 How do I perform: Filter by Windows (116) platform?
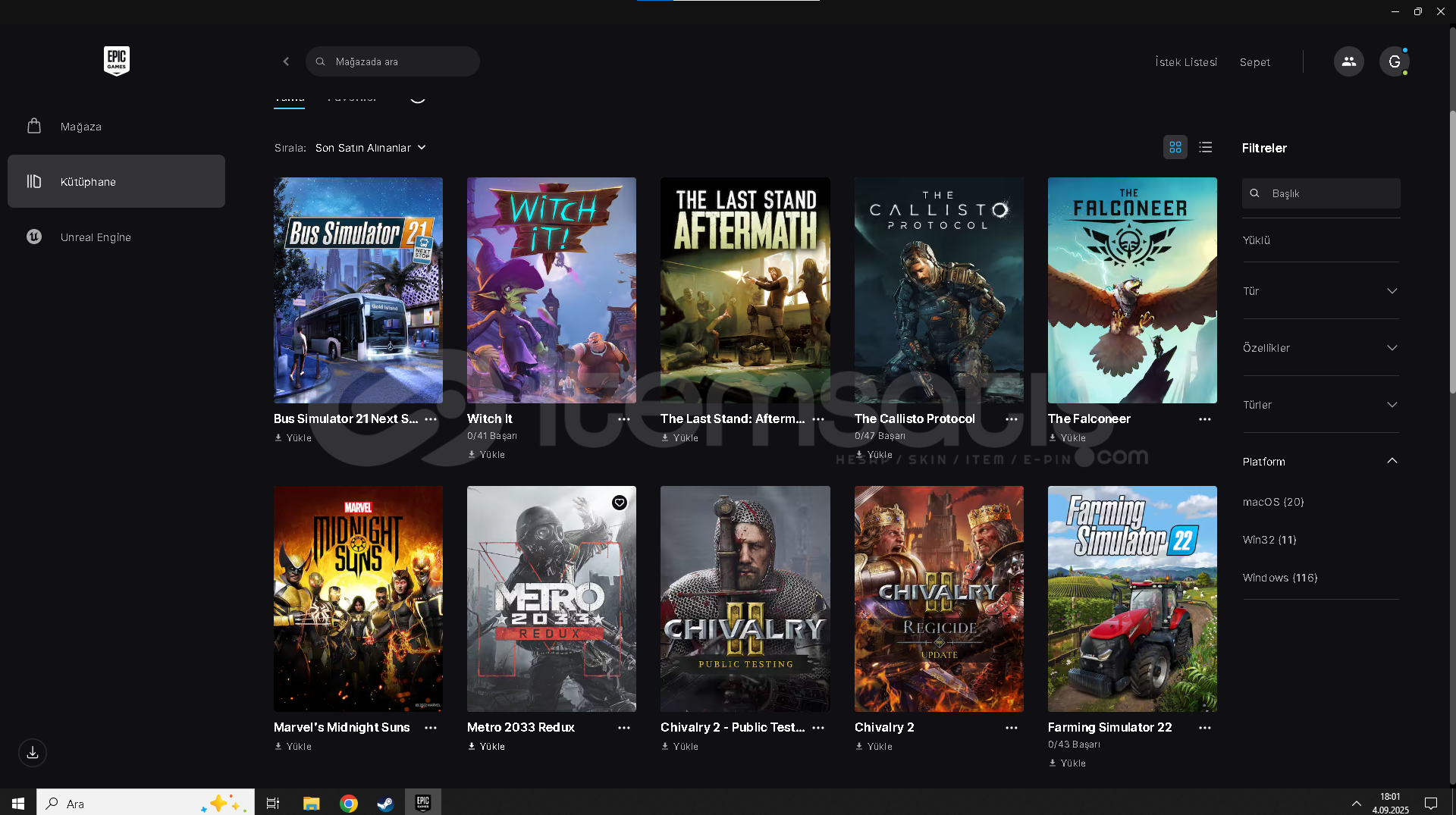point(1280,578)
